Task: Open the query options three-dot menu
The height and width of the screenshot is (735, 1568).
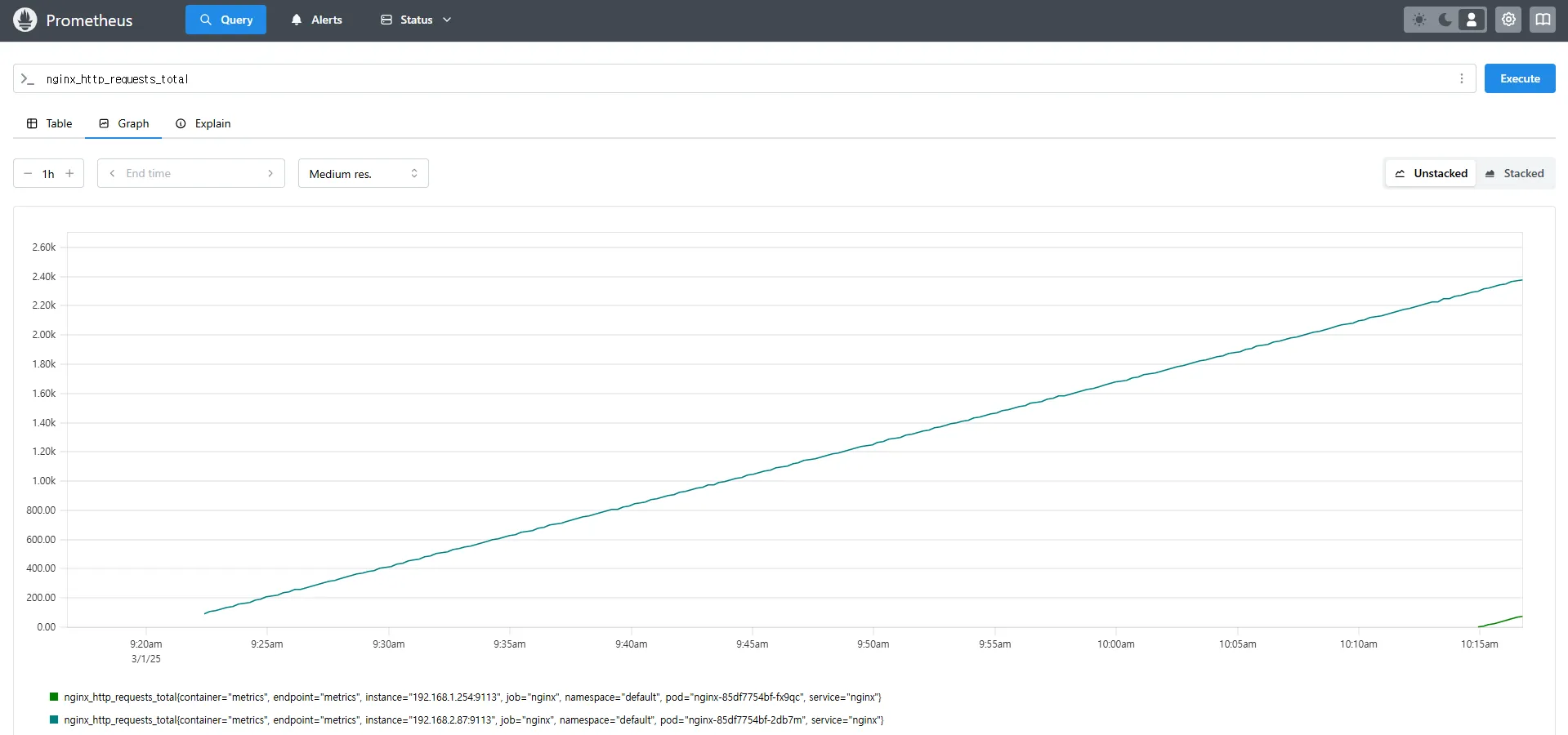Action: (1461, 78)
